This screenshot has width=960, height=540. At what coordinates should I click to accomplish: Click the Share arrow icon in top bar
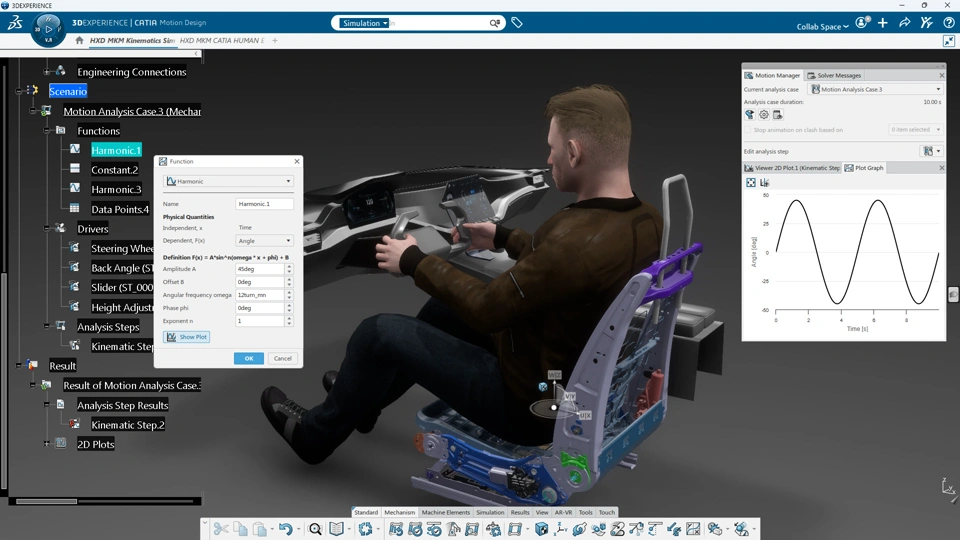click(904, 22)
